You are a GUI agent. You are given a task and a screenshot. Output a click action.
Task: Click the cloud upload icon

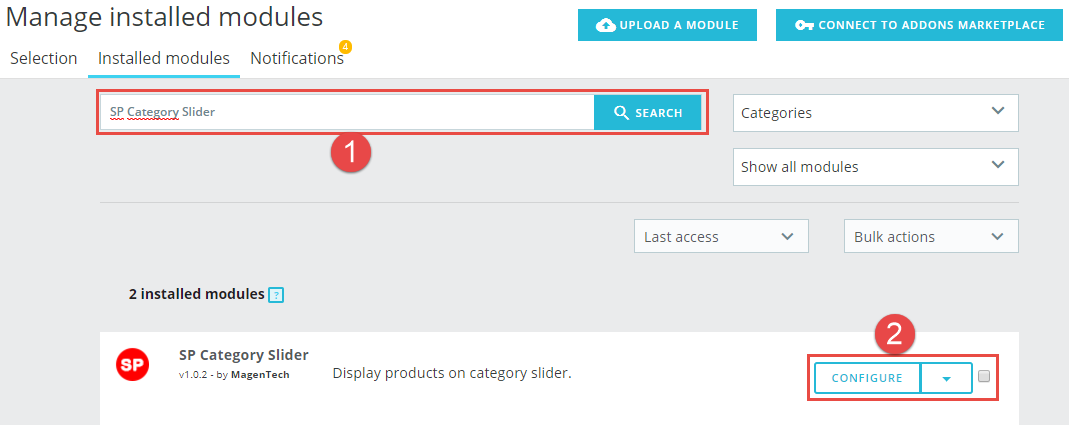point(606,25)
